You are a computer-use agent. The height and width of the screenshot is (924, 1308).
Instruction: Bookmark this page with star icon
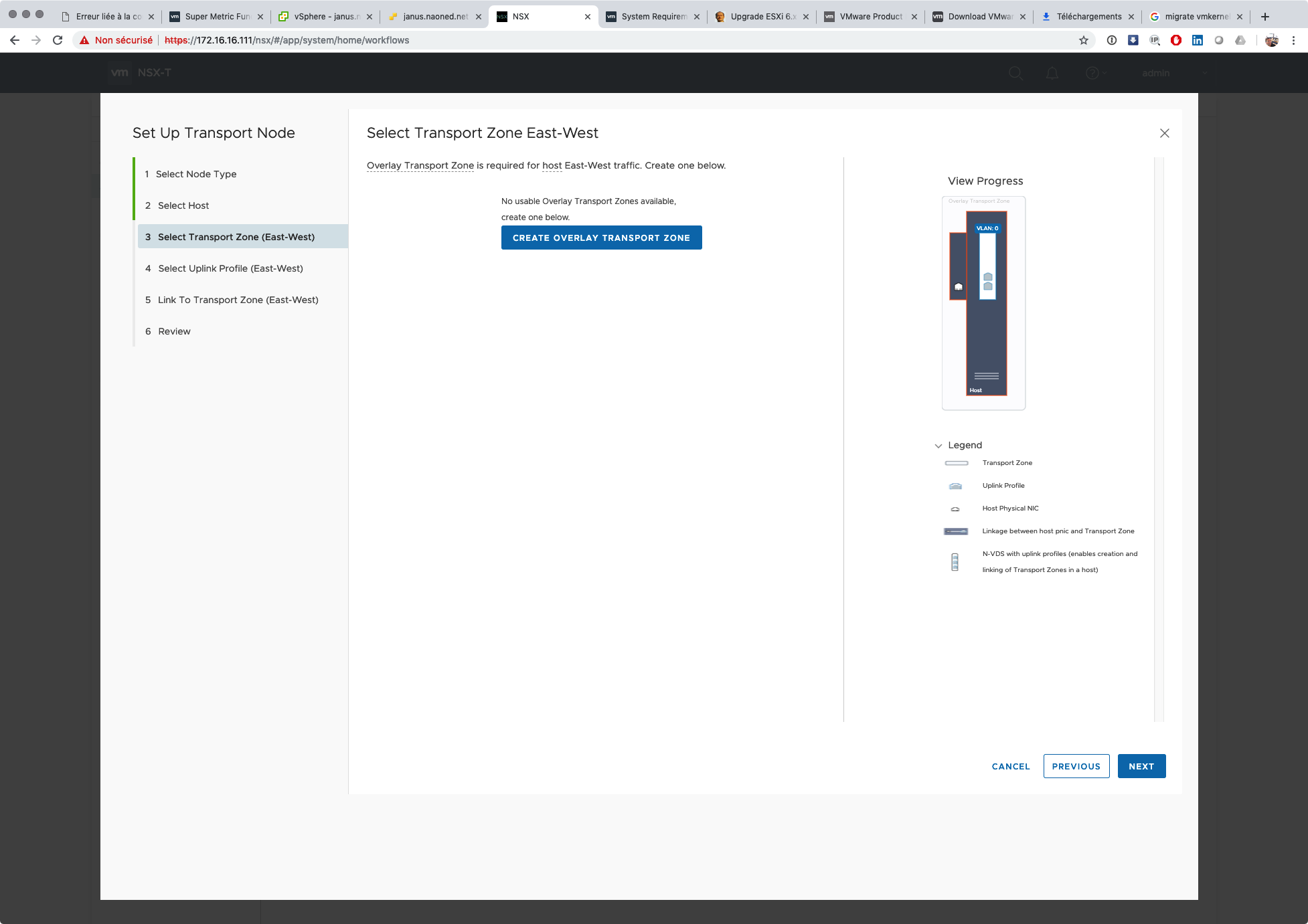click(x=1084, y=40)
